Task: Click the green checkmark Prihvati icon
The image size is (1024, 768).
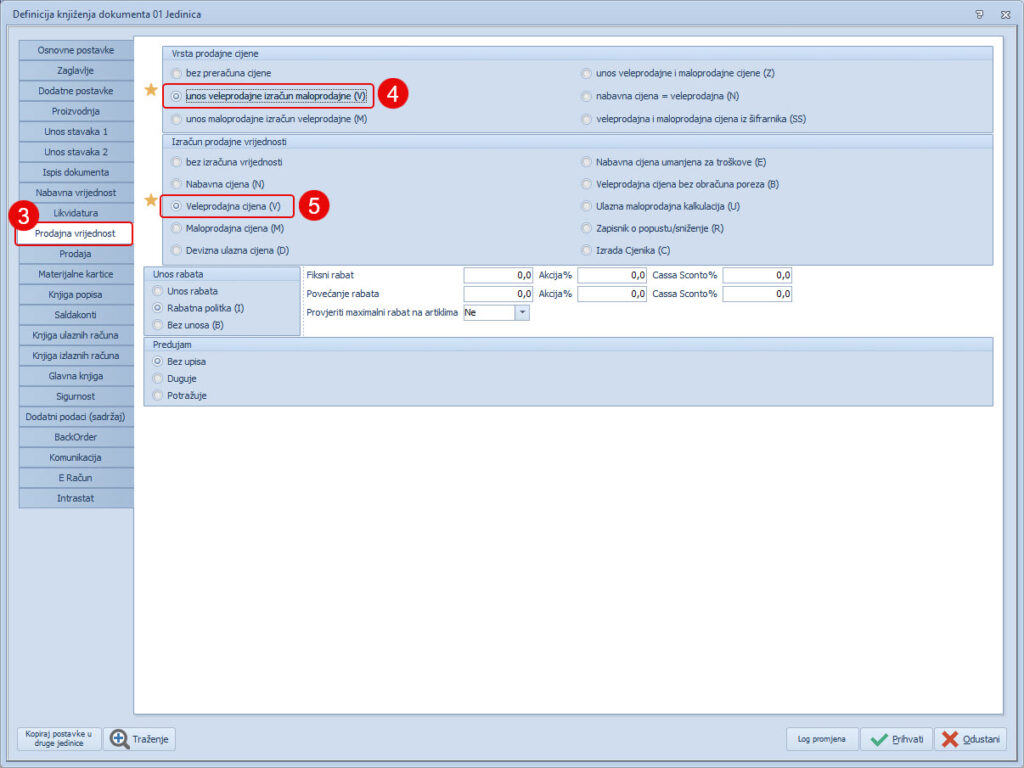Action: click(x=879, y=739)
